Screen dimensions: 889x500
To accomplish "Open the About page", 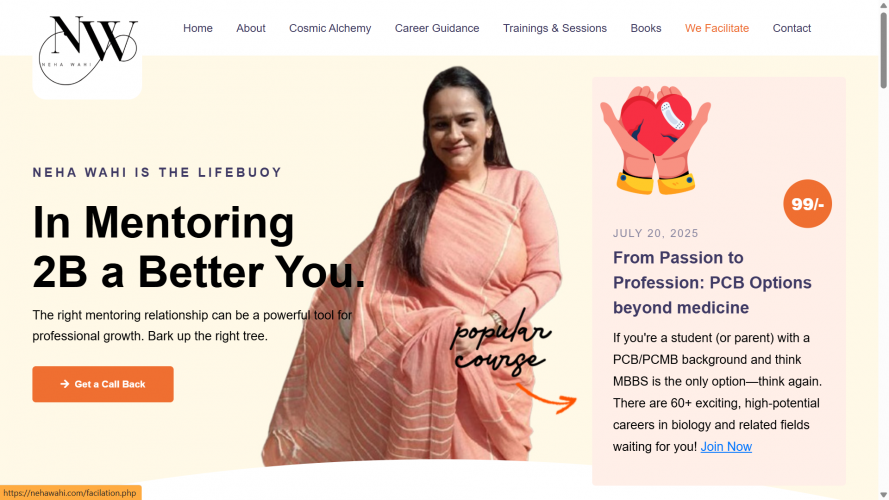I will [x=251, y=28].
